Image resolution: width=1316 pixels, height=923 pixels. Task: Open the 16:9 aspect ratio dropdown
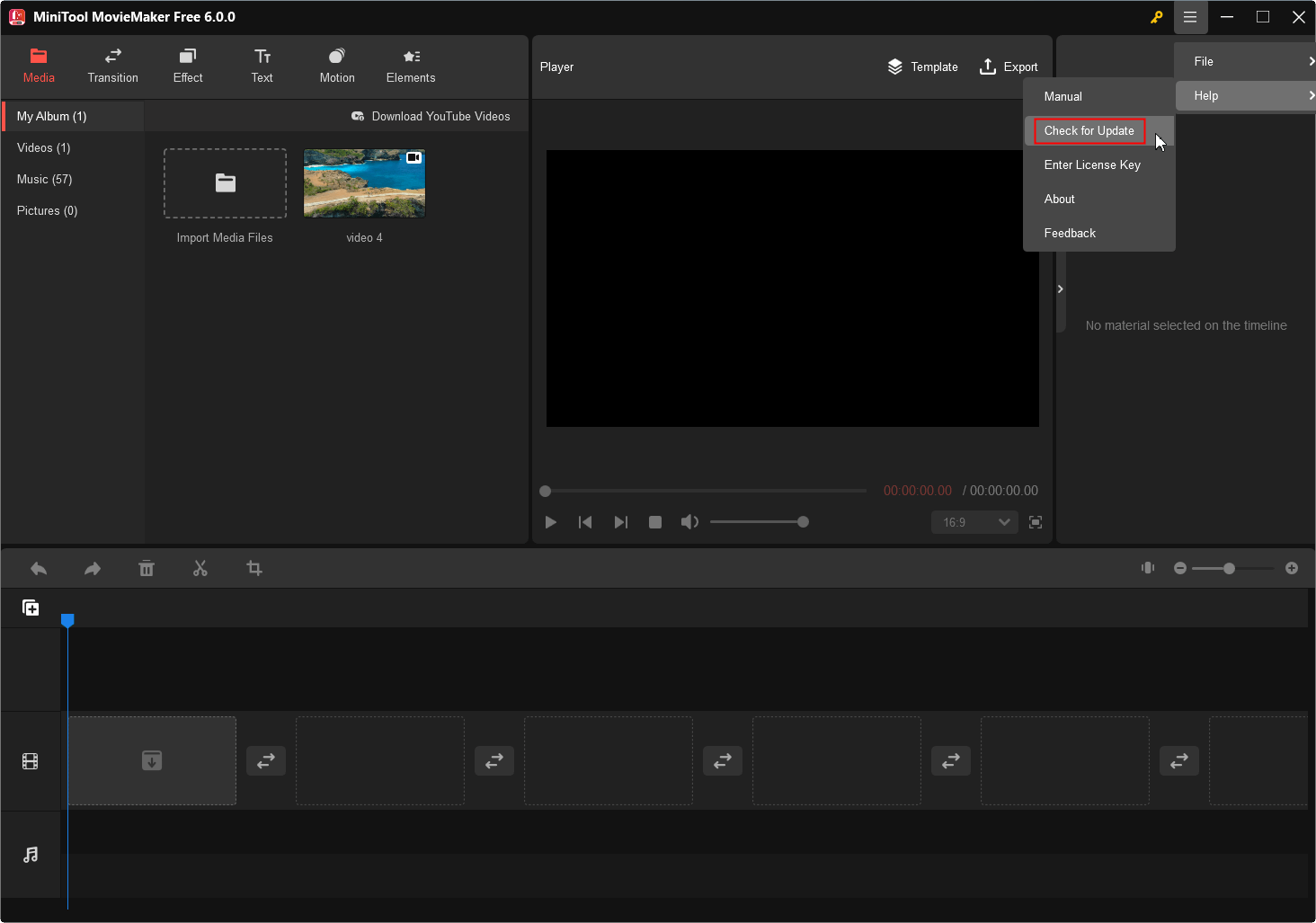coord(974,522)
